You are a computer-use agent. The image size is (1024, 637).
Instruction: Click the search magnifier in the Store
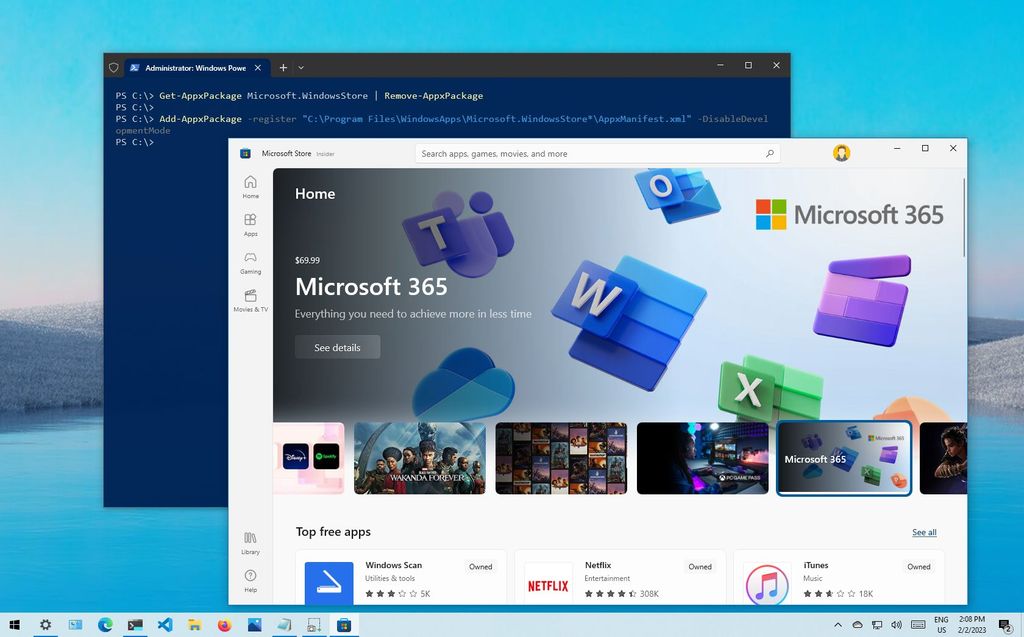tap(769, 153)
